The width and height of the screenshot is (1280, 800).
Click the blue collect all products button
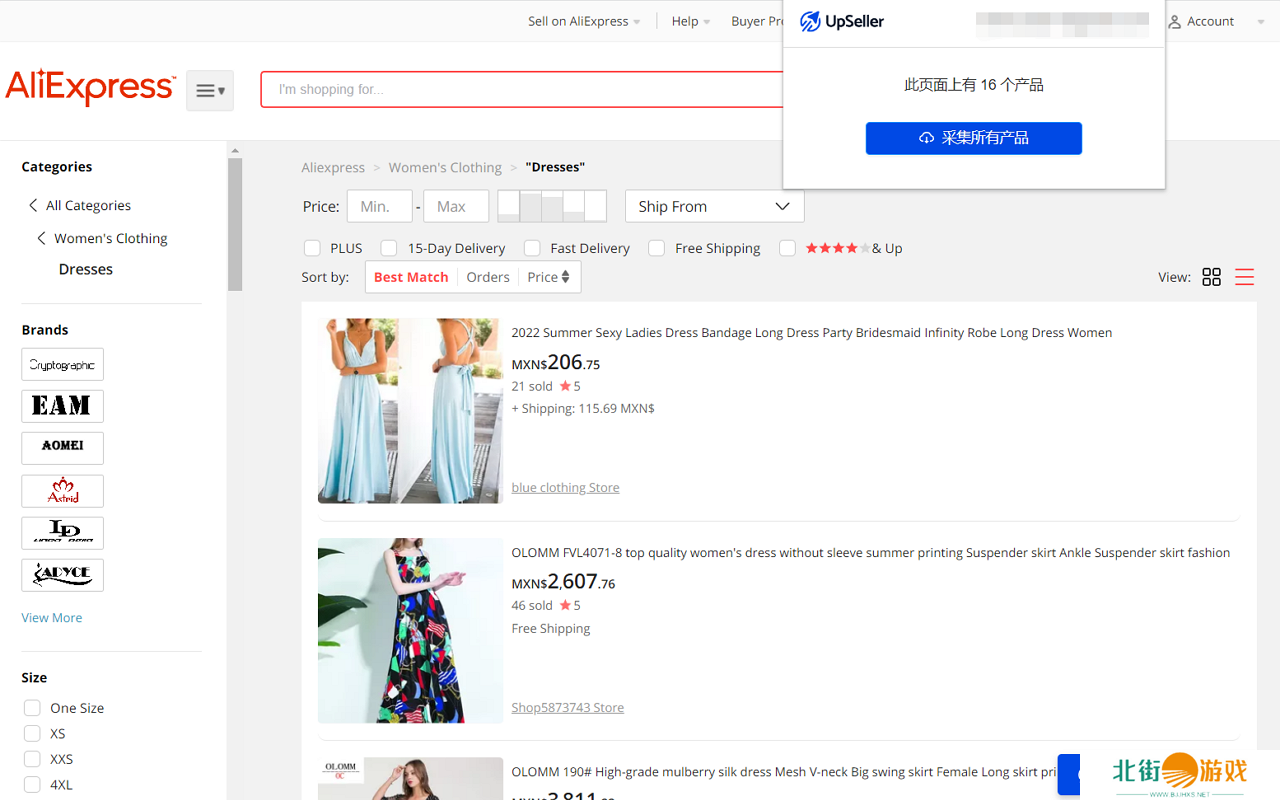coord(973,138)
